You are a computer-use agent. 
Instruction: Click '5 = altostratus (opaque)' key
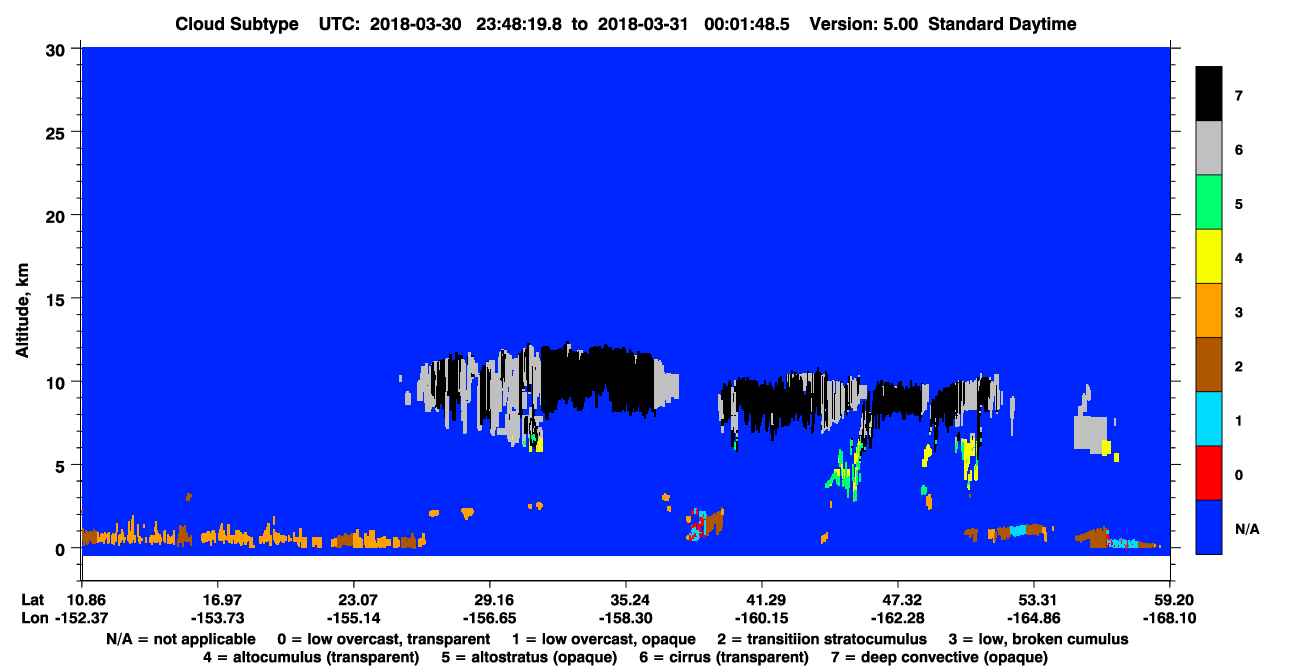[x=527, y=657]
